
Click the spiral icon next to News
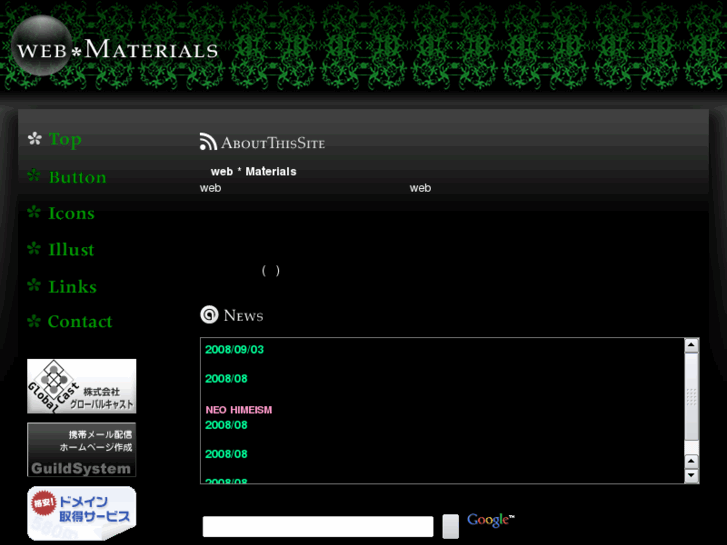pos(209,314)
